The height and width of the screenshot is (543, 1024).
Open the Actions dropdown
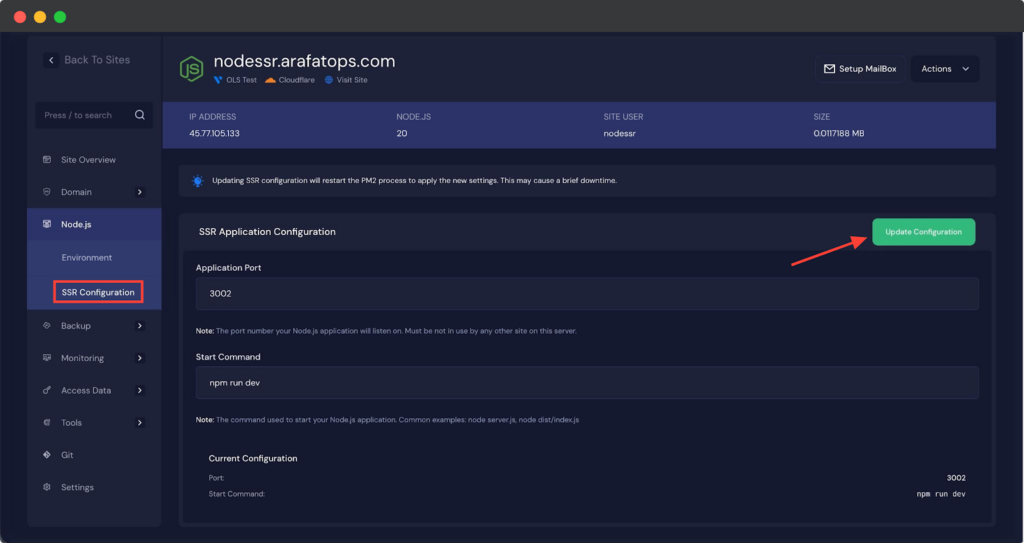tap(945, 69)
